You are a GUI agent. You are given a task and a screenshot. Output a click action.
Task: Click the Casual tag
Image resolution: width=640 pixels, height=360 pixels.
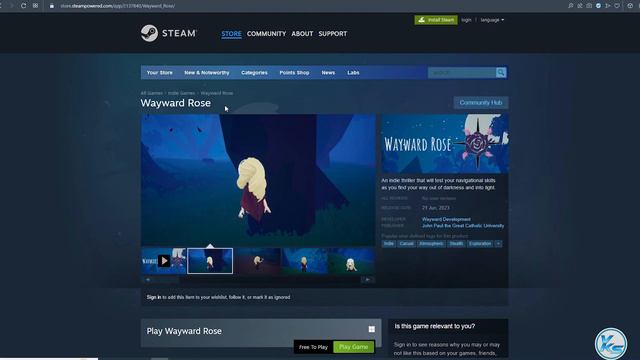click(x=406, y=244)
